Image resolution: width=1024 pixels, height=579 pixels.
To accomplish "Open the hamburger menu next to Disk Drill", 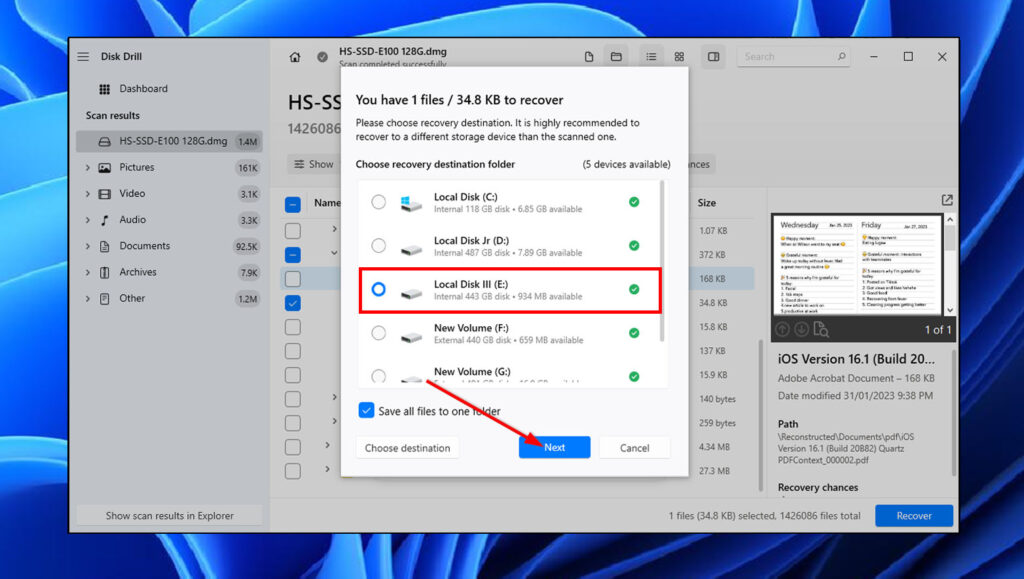I will pyautogui.click(x=83, y=57).
